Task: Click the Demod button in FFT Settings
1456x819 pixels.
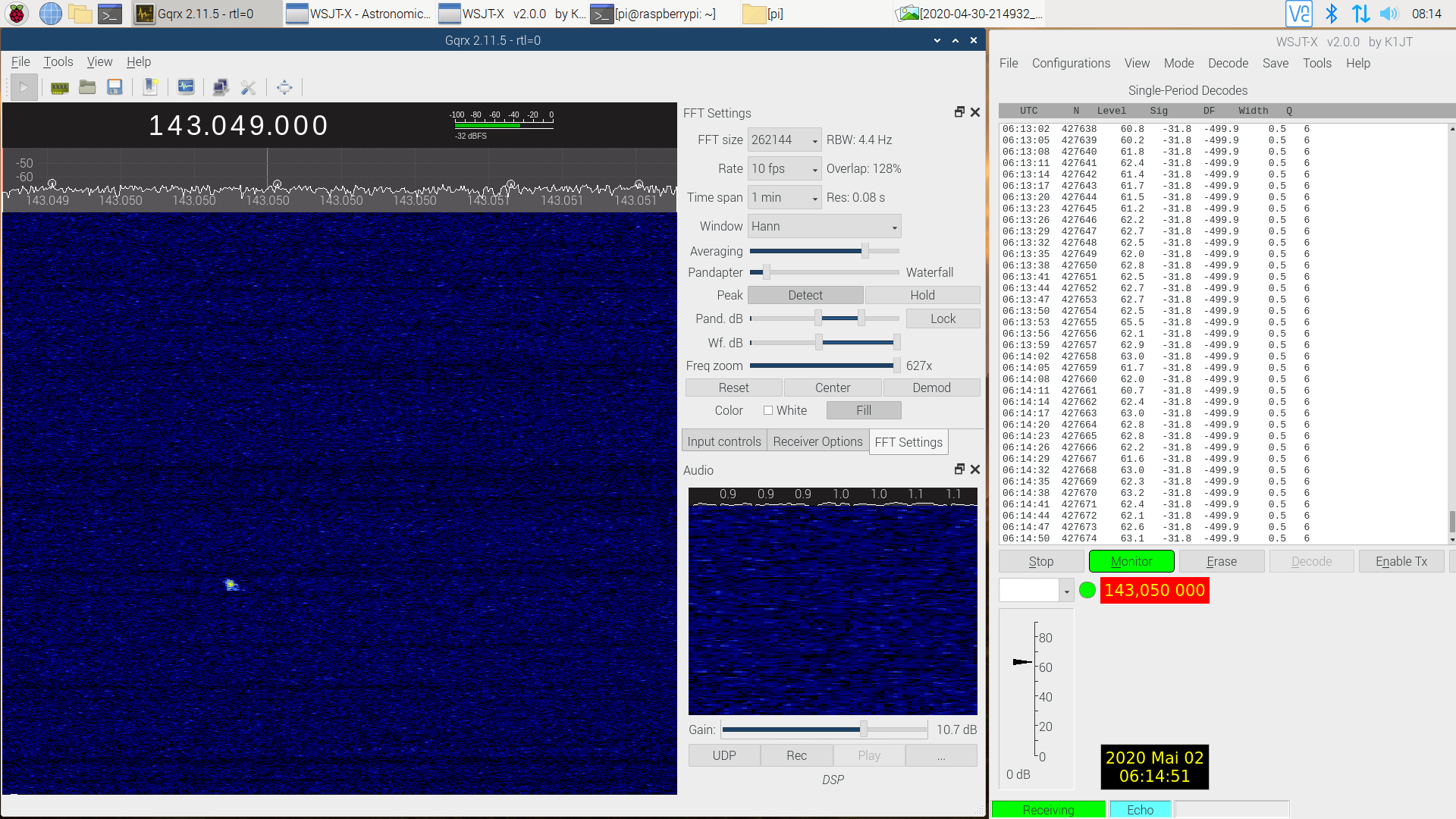Action: pyautogui.click(x=931, y=388)
